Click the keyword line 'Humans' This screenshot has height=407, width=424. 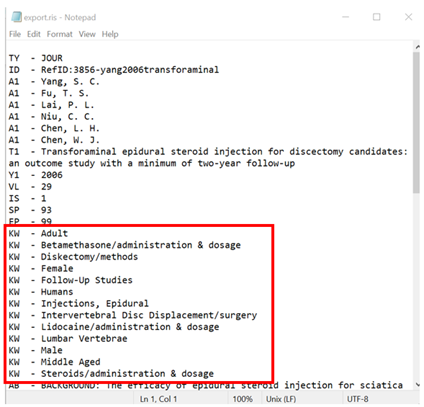[41, 291]
